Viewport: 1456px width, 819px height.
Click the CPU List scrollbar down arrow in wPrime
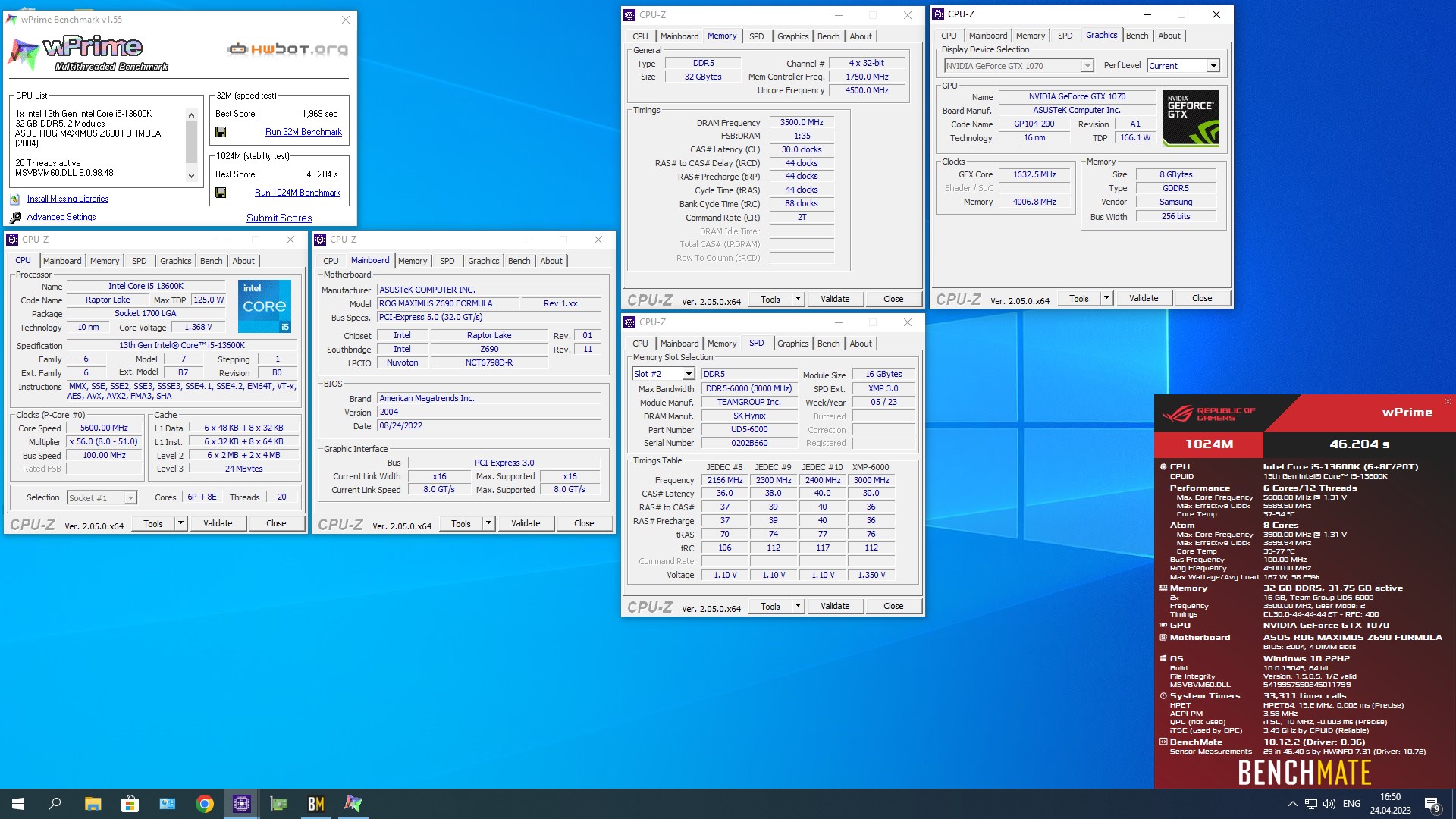(x=191, y=175)
